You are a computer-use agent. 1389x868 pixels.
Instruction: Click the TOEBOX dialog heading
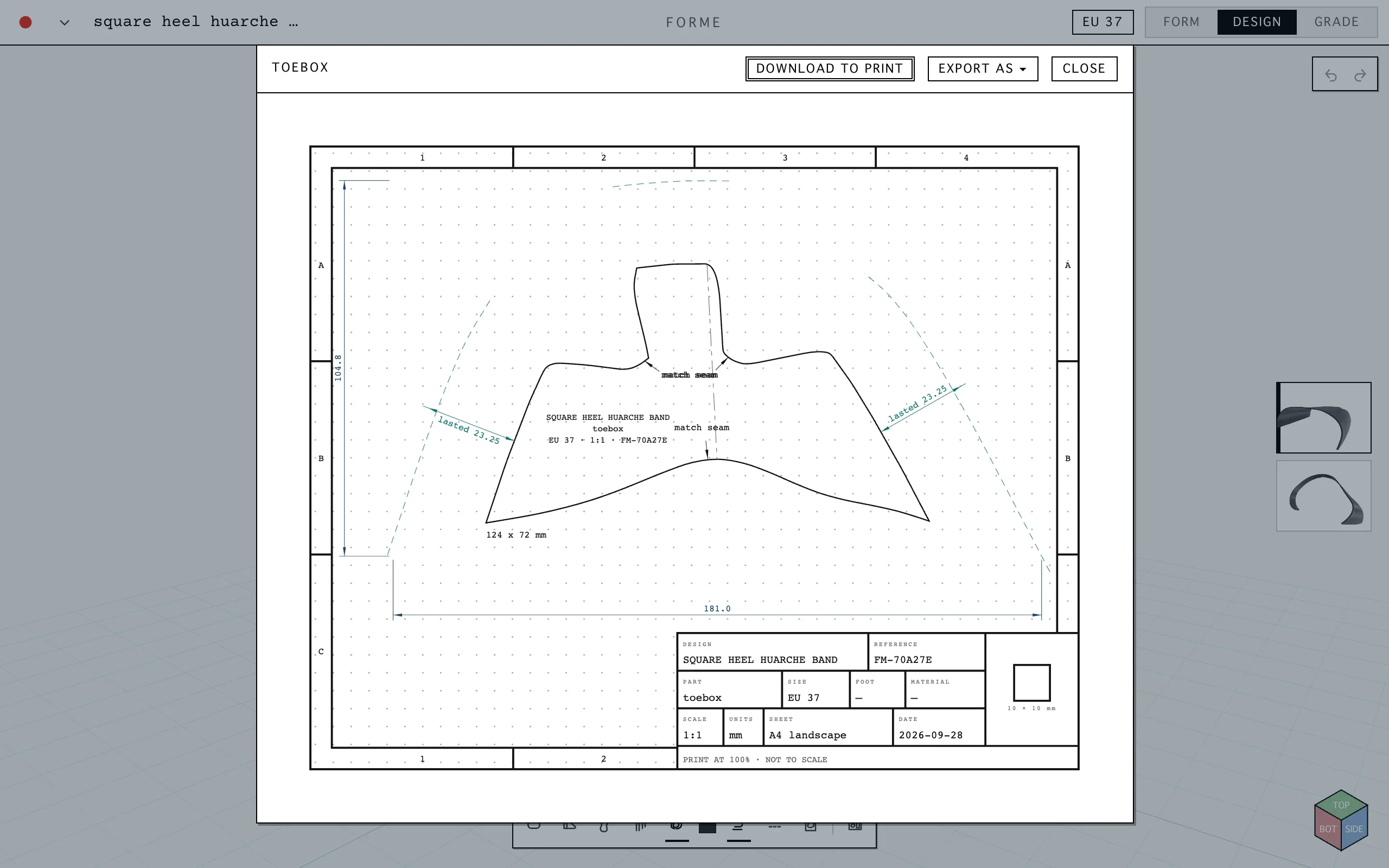pos(300,68)
